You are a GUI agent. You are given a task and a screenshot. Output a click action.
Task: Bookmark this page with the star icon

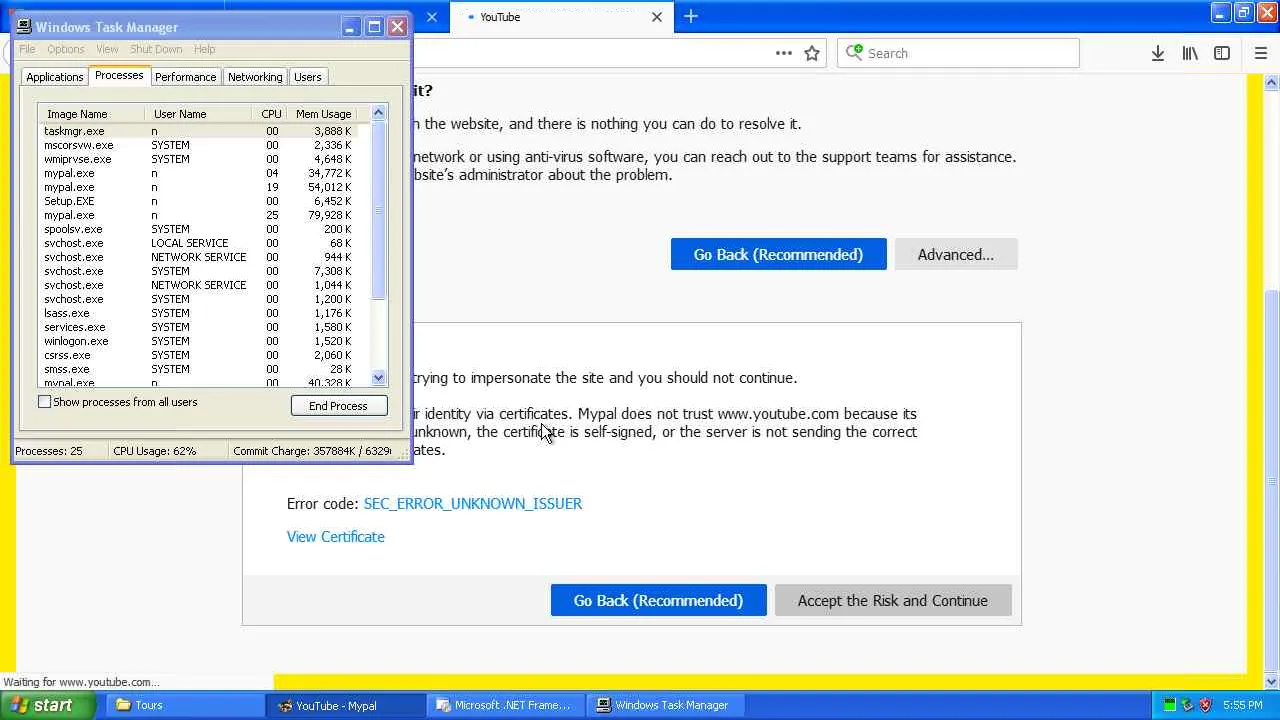coord(812,53)
